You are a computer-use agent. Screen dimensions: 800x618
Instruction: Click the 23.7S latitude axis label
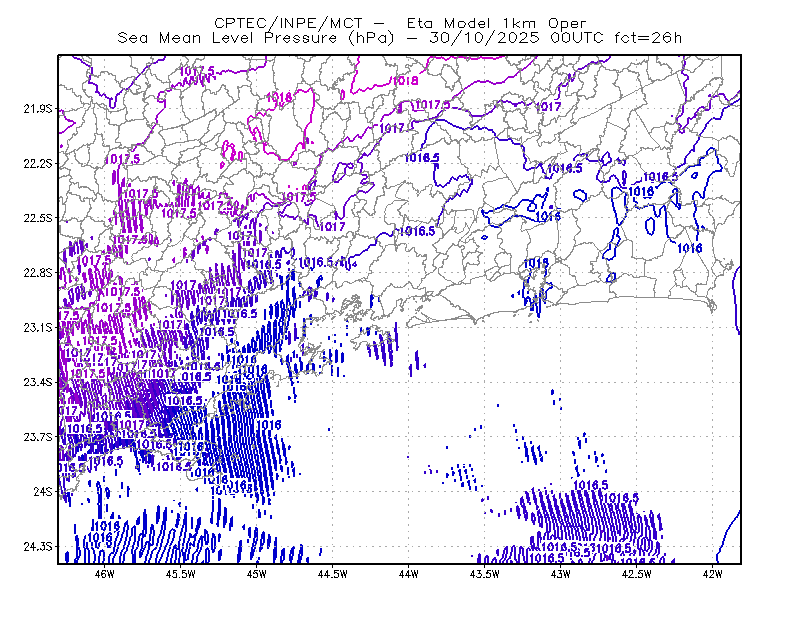[38, 437]
